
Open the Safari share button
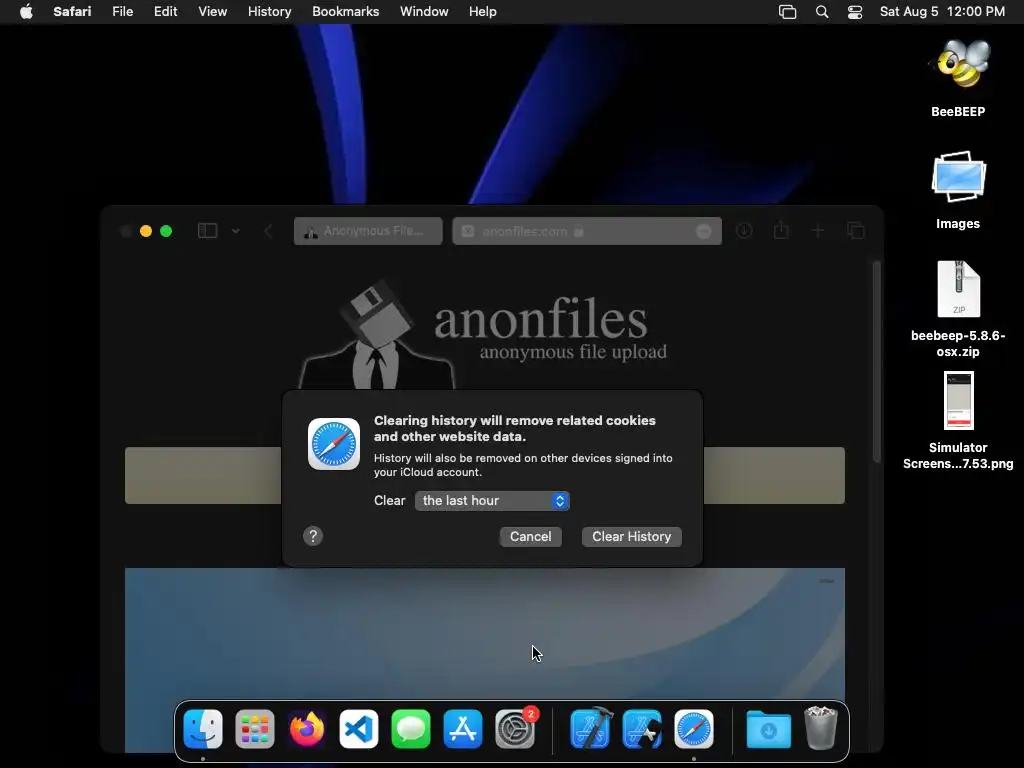tap(781, 230)
